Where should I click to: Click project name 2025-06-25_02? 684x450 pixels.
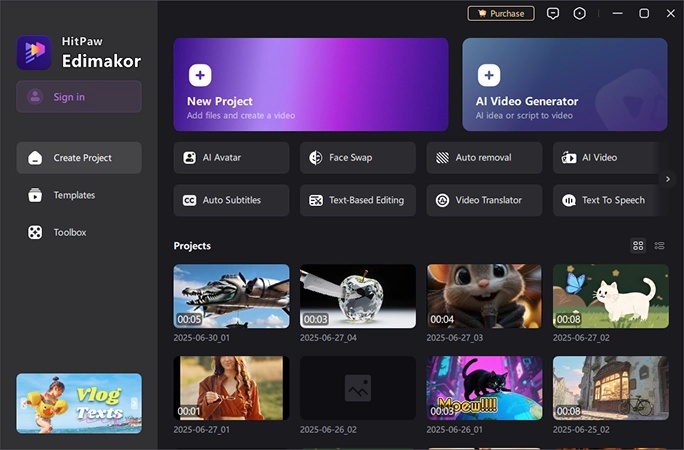[x=581, y=430]
